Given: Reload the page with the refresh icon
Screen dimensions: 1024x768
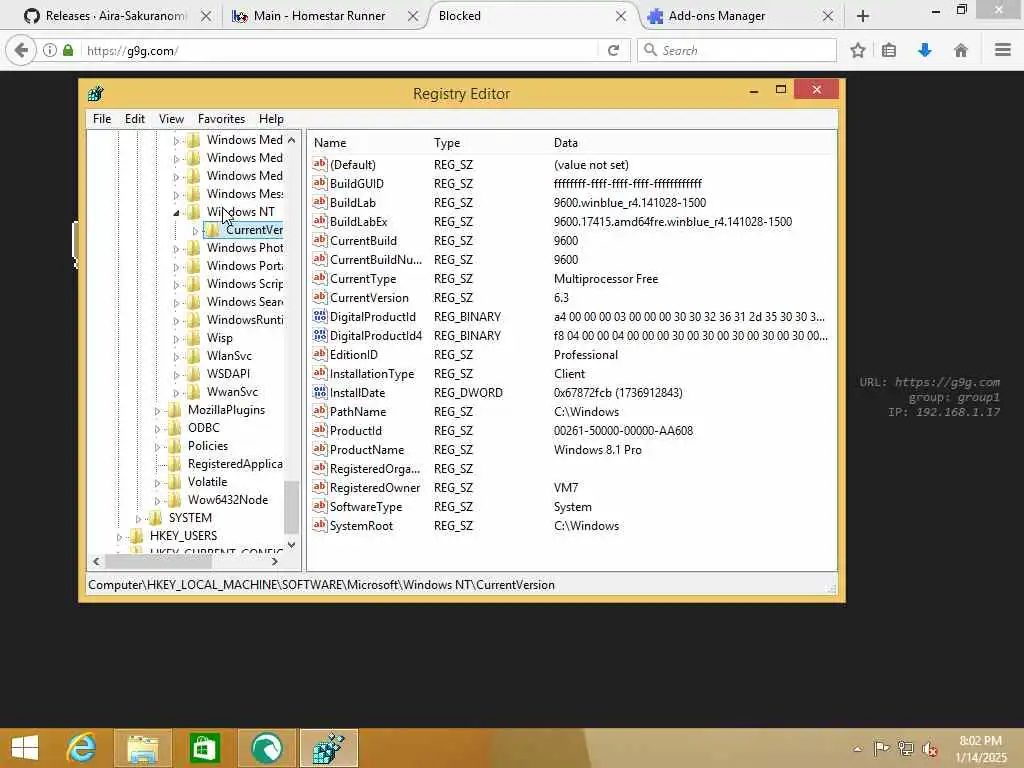Looking at the screenshot, I should [613, 50].
